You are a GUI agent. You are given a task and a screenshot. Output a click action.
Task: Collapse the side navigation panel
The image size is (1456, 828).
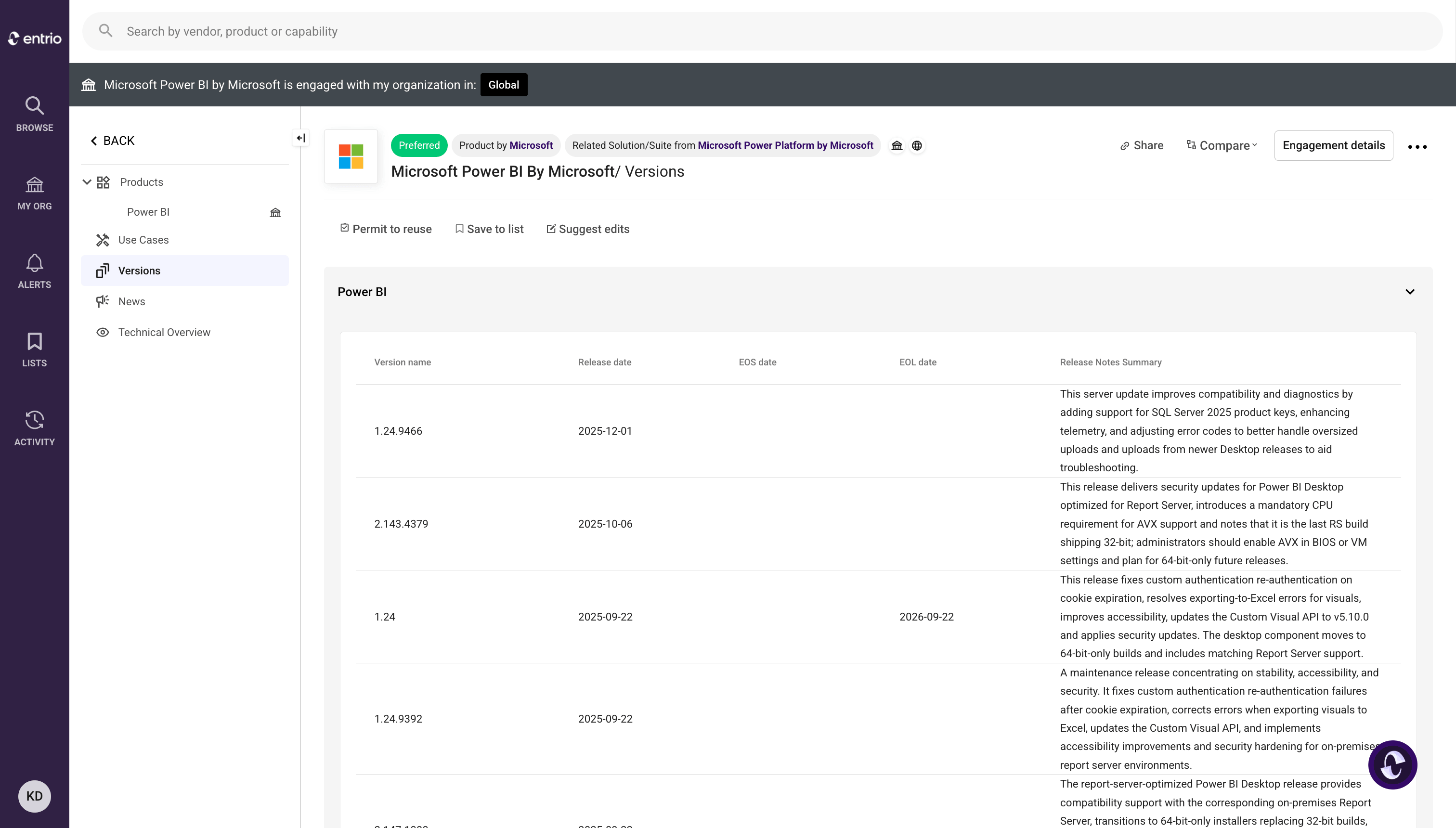point(301,138)
